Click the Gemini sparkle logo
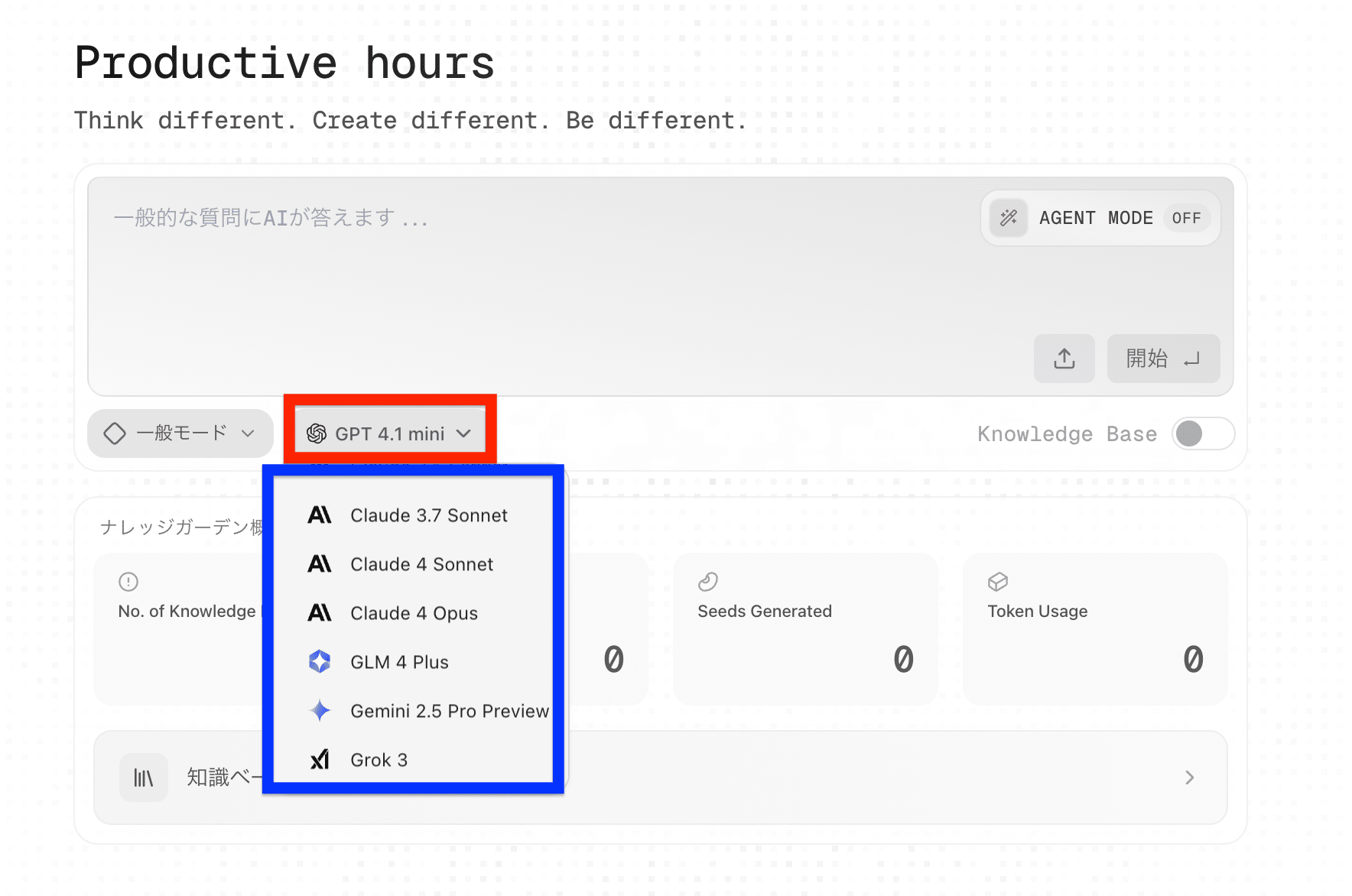The width and height of the screenshot is (1352, 896). pos(320,711)
